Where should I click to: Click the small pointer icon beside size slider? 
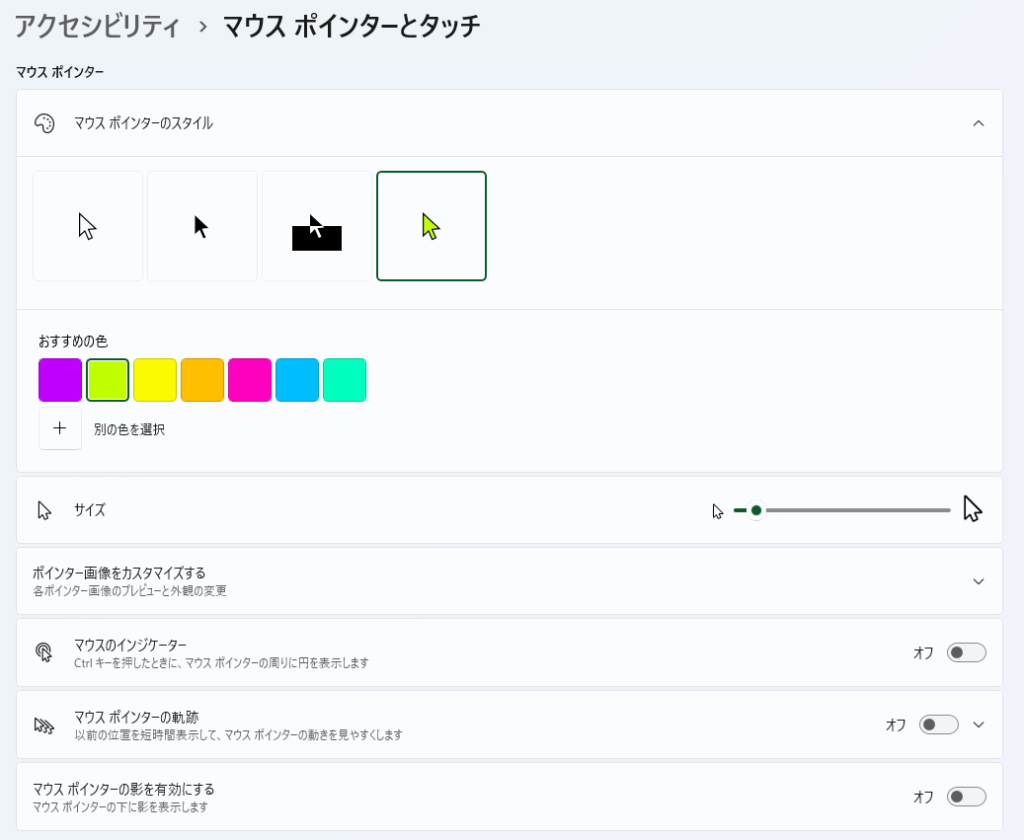[717, 511]
